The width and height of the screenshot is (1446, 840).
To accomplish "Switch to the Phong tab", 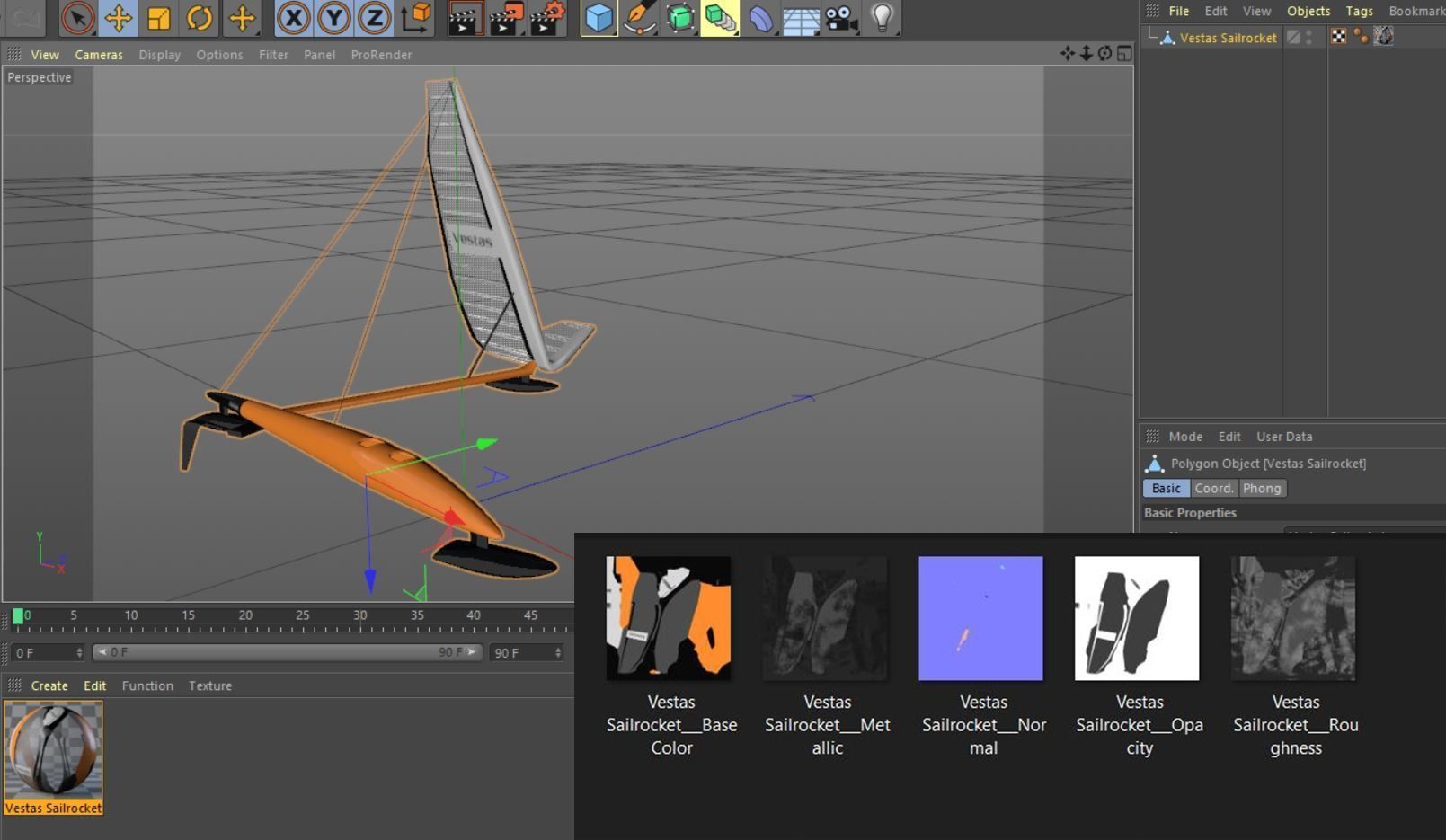I will click(x=1262, y=488).
